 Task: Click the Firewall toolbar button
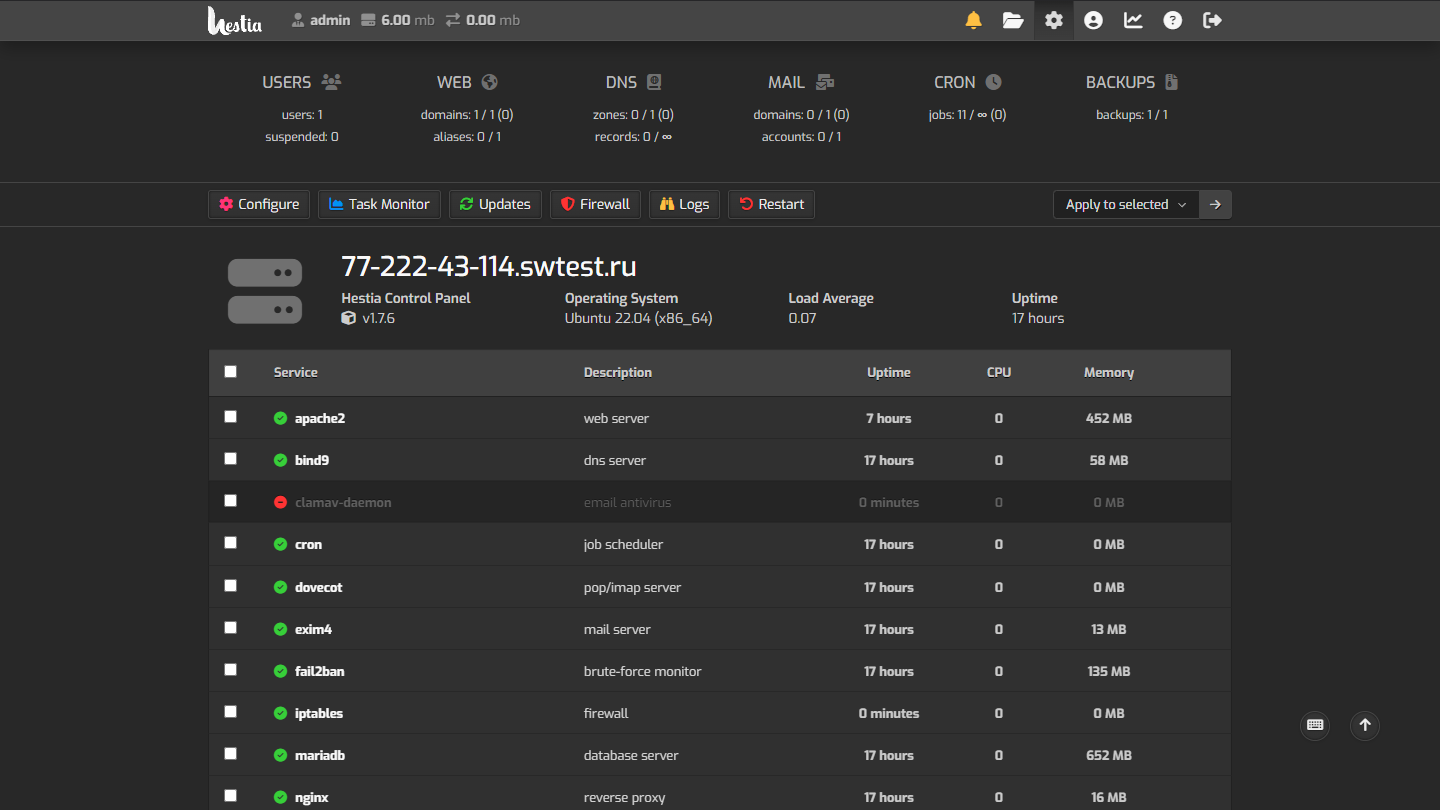click(x=595, y=204)
